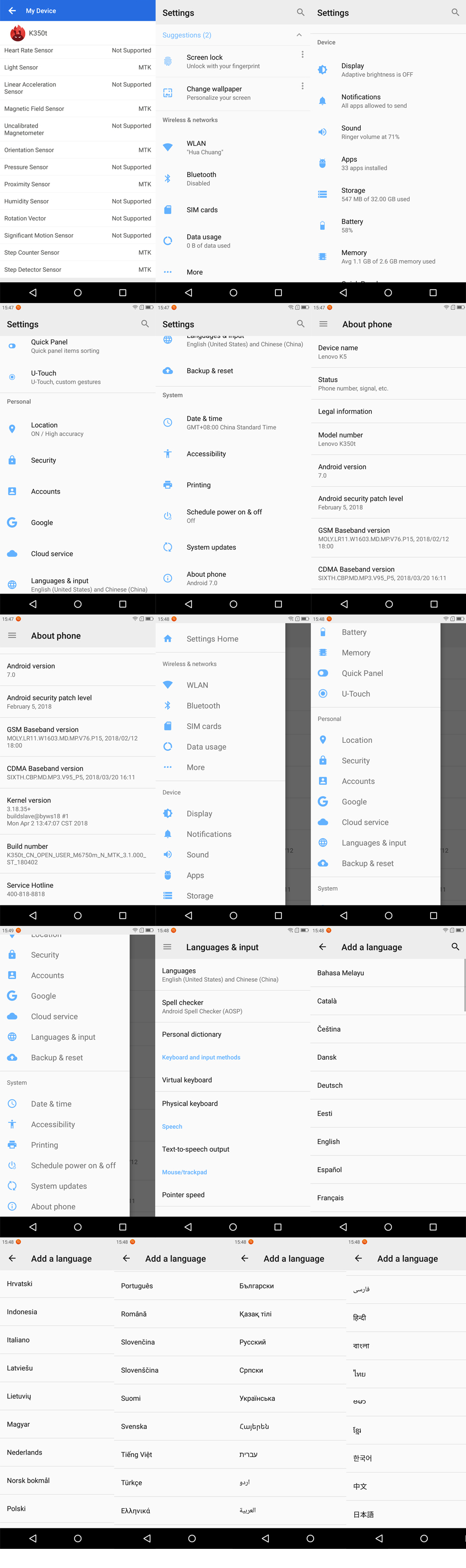466x1568 pixels.
Task: Select Memory in the navigation drawer
Action: tap(375, 653)
